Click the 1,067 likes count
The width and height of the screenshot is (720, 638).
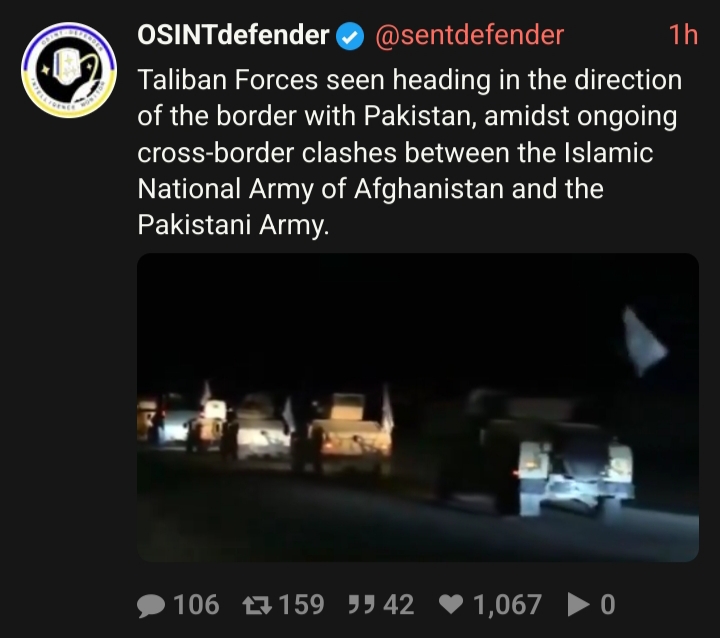click(507, 605)
